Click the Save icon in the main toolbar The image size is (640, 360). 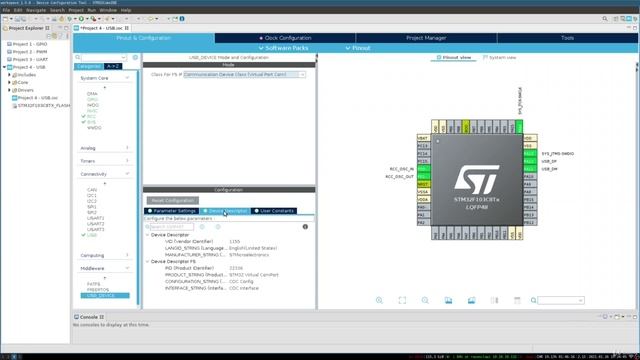click(17, 19)
